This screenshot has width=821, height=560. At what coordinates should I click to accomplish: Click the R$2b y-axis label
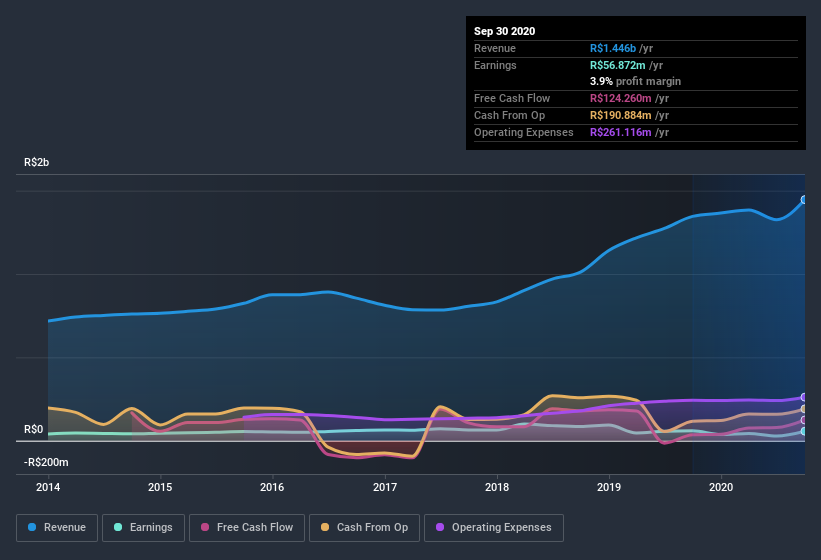37,162
